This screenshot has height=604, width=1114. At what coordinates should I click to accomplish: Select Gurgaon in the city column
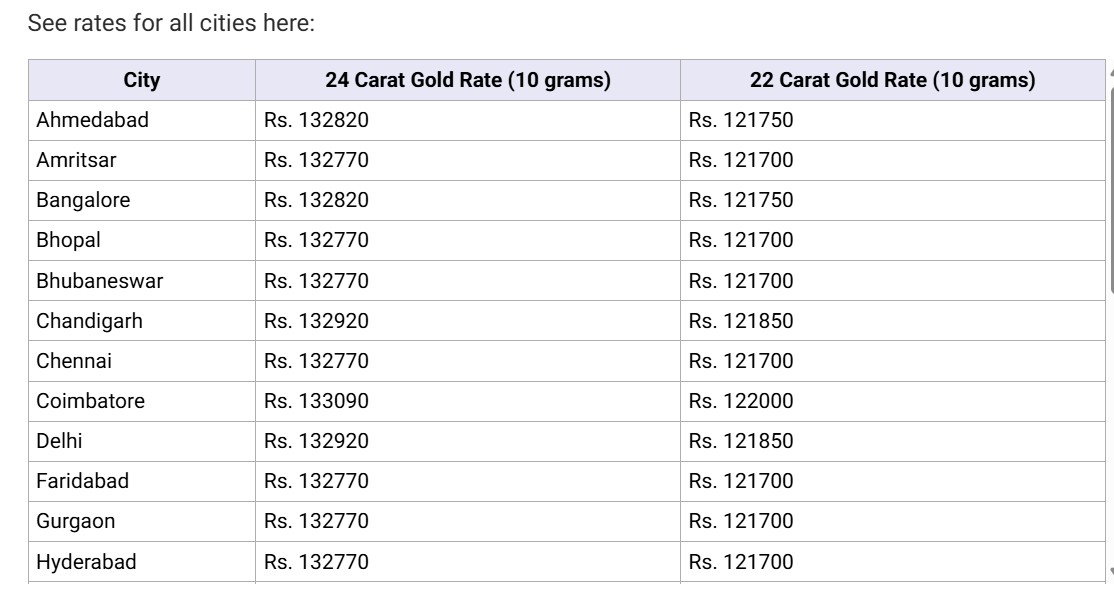pos(76,521)
